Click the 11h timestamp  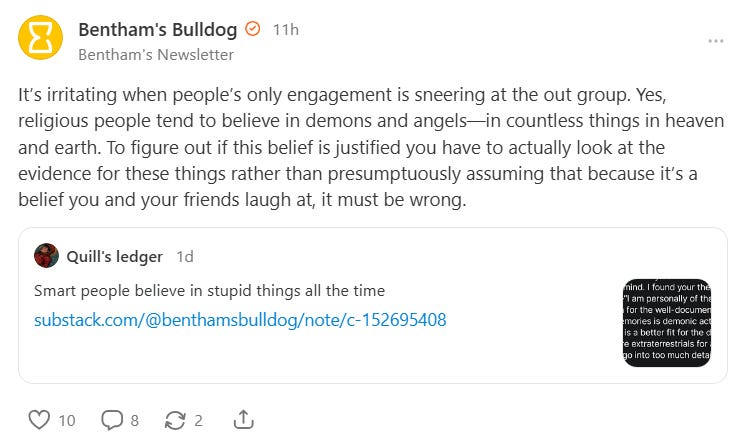coord(286,30)
